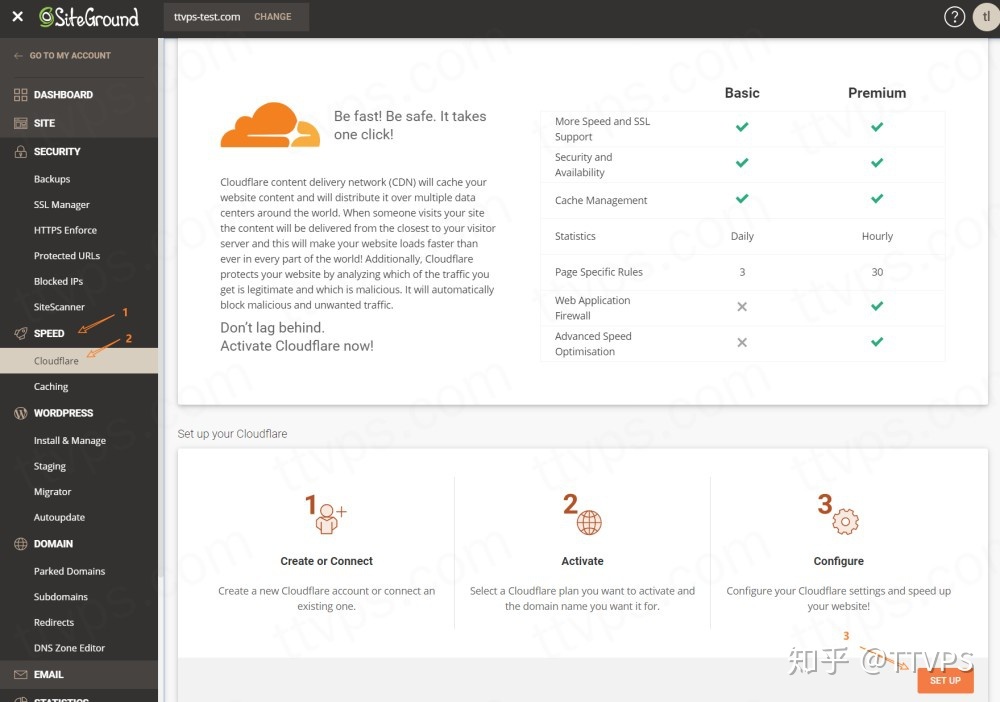The image size is (1000, 702).
Task: Click the Configure gear icon
Action: [845, 520]
